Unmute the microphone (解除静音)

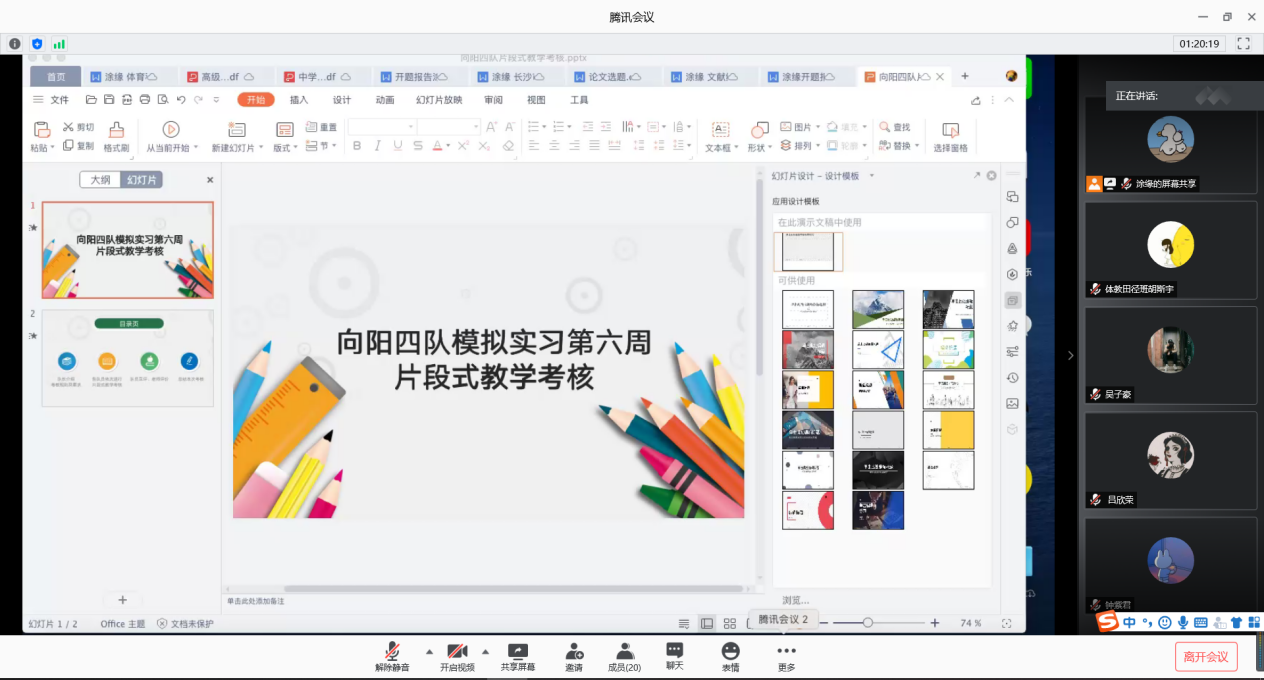coord(392,651)
